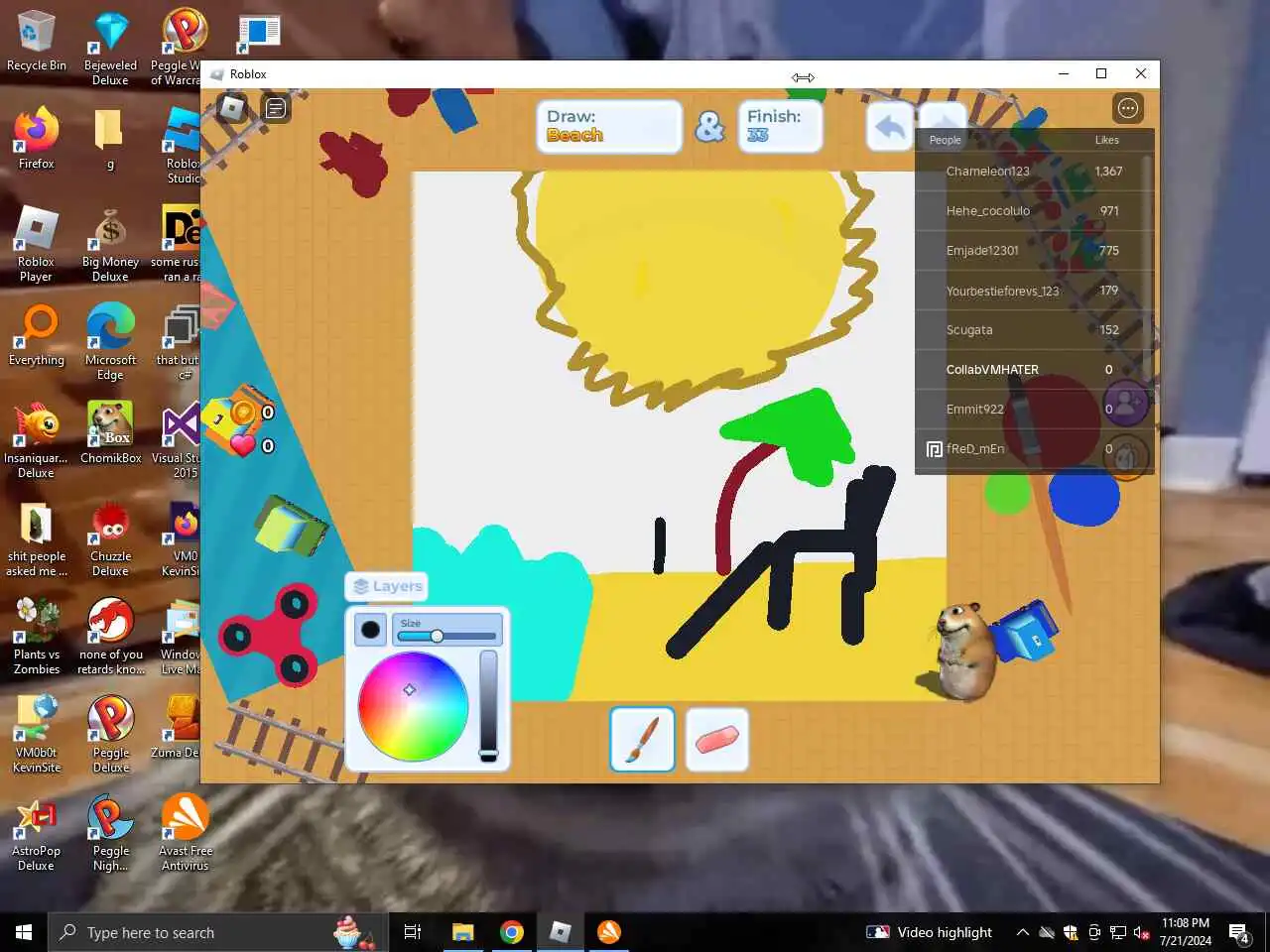Click the Peggle Deluxe desktop icon
This screenshot has width=1270, height=952.
pos(110,735)
